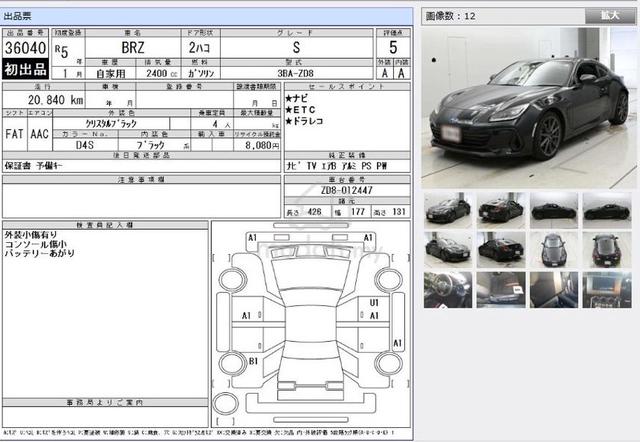640x442 pixels.
Task: Select the front three-quarter thumbnail with plate on right
Action: tap(448, 250)
